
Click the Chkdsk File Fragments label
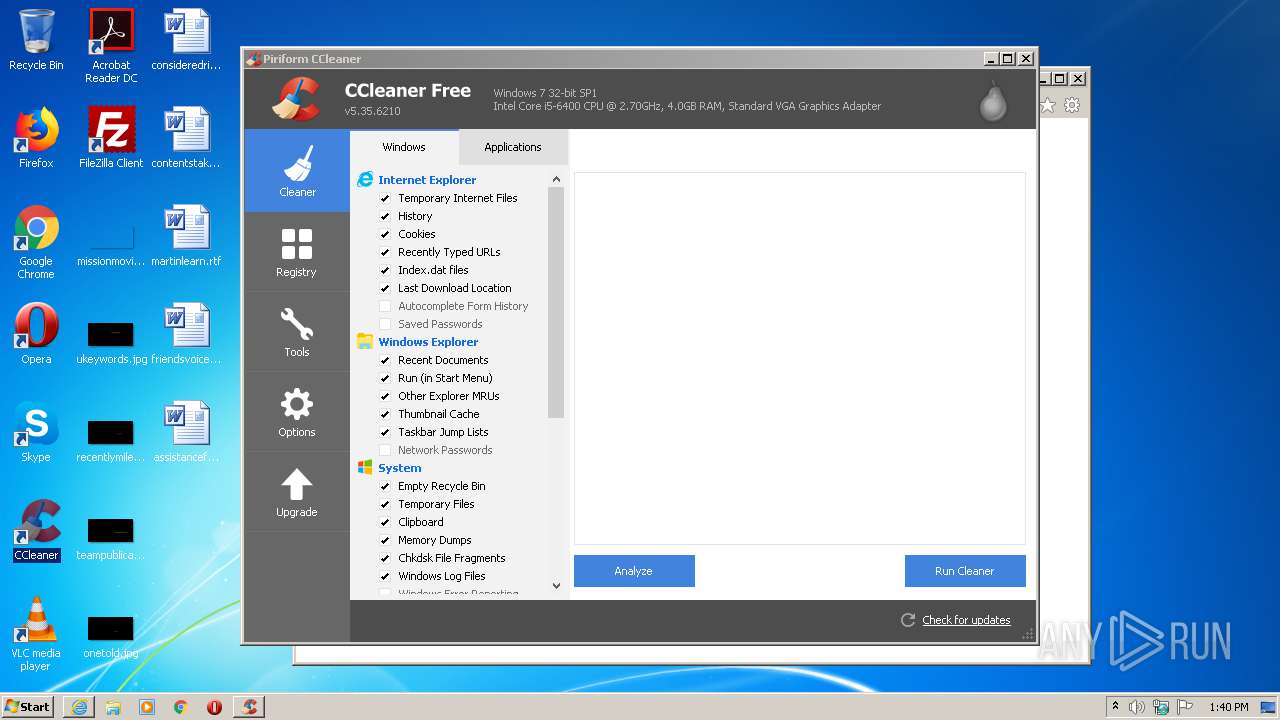tap(452, 558)
